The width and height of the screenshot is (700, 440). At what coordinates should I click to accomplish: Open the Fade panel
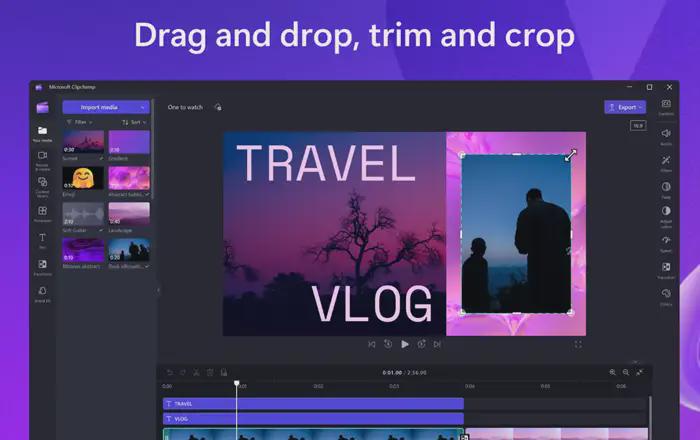[x=666, y=187]
